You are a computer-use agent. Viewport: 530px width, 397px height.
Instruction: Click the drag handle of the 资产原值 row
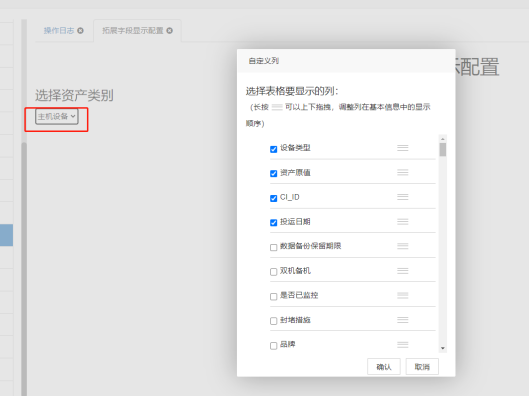tap(403, 172)
